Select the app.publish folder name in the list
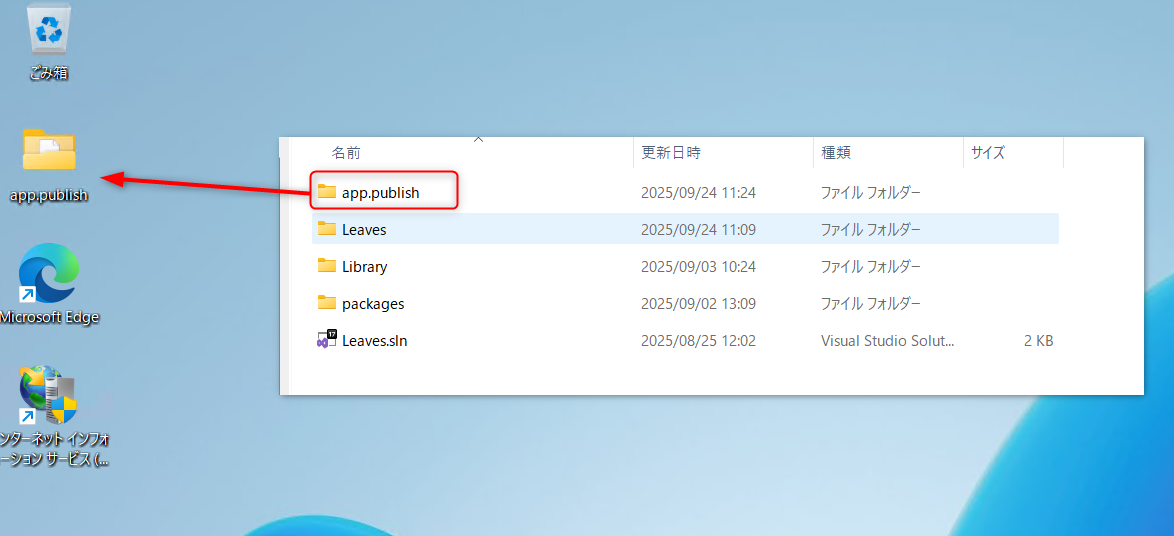The image size is (1174, 536). (380, 192)
